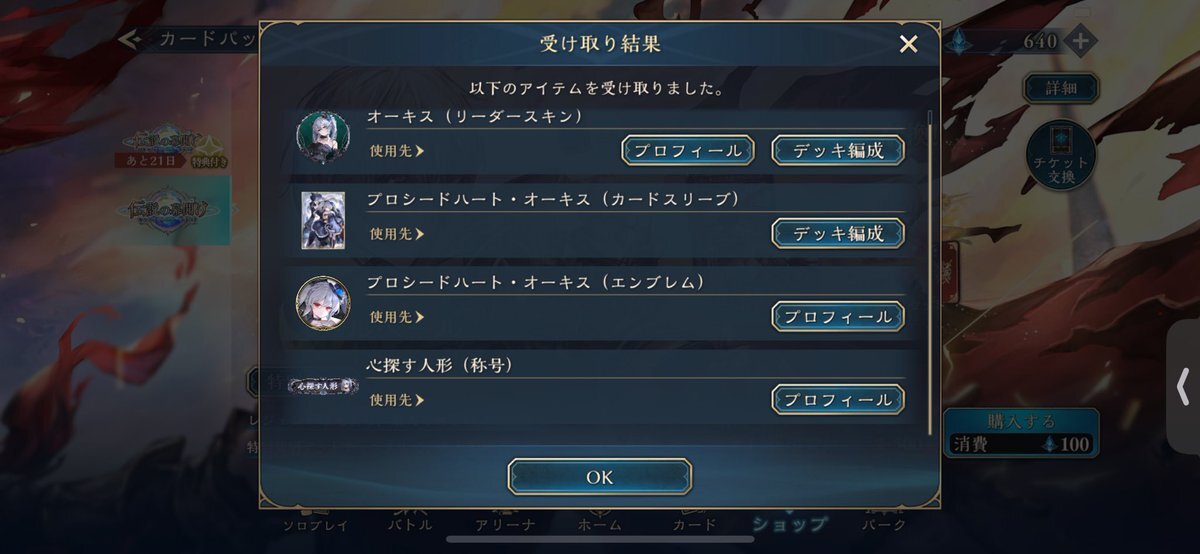Go back with the カードパック arrow

click(x=128, y=39)
